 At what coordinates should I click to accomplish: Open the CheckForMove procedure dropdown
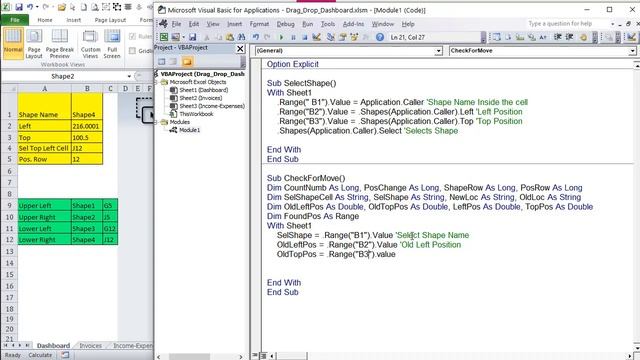pyautogui.click(x=632, y=51)
